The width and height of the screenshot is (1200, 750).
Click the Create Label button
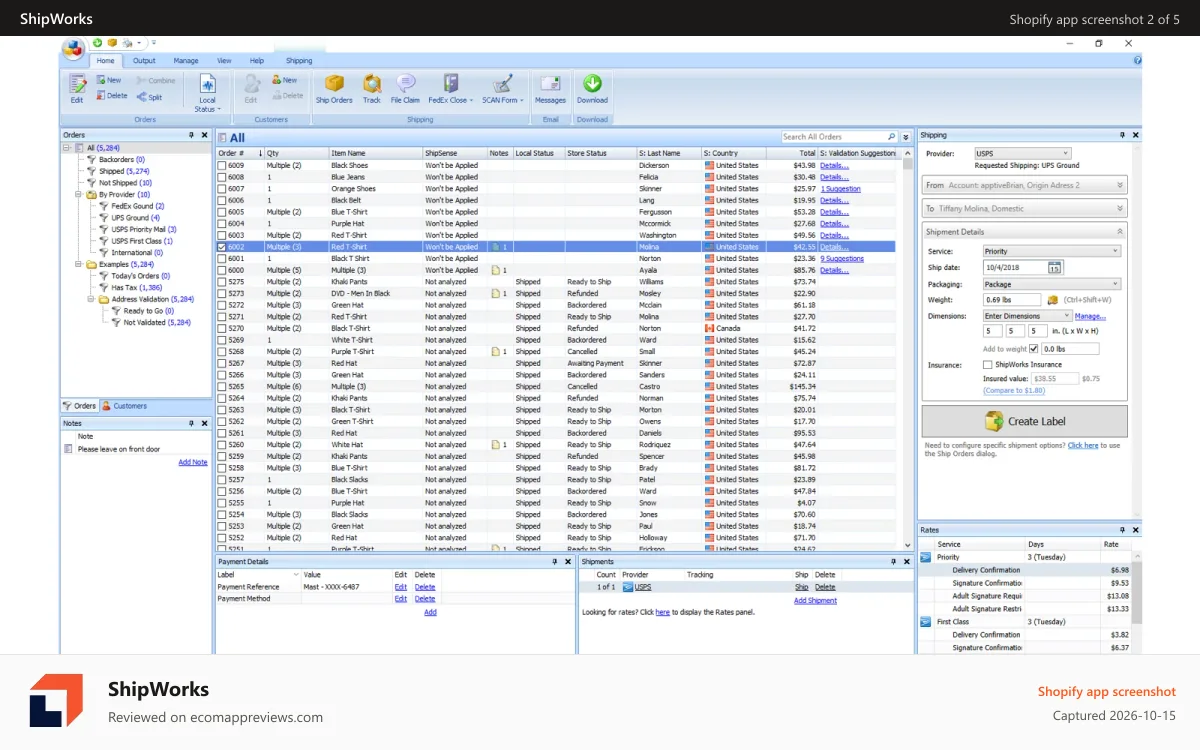coord(1024,421)
